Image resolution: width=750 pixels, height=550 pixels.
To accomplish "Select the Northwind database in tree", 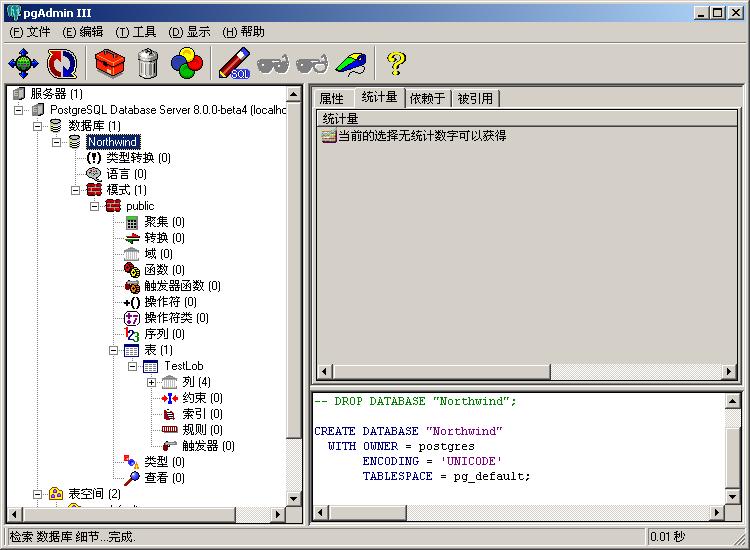I will click(113, 142).
